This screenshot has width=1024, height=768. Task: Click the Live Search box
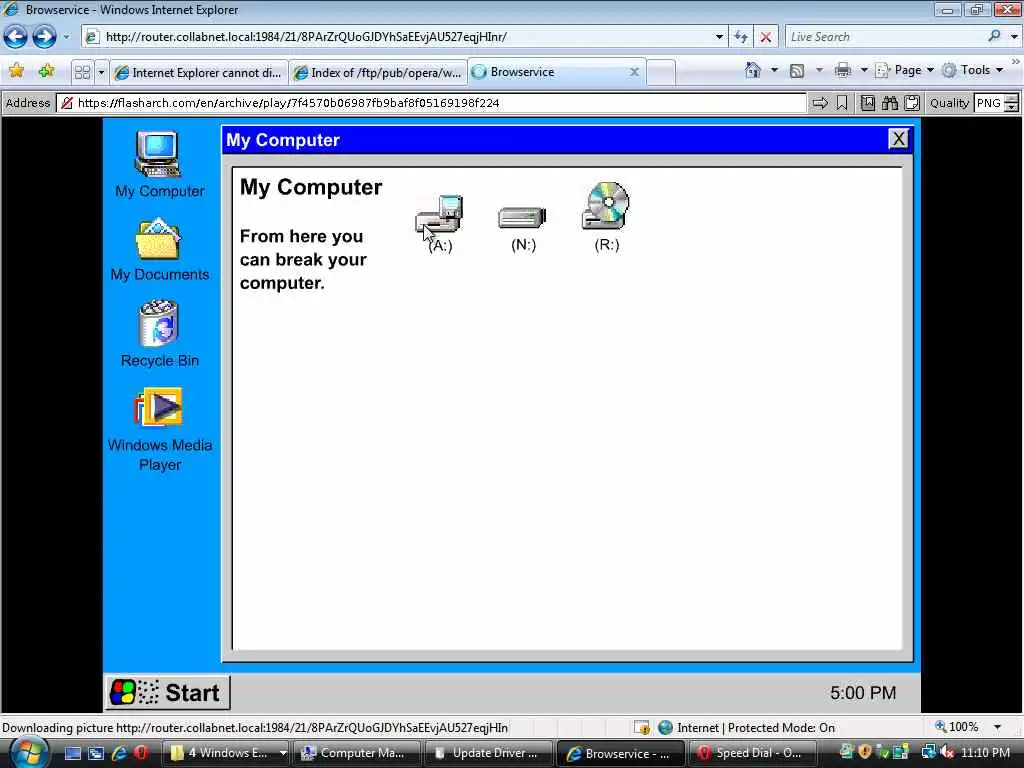coord(885,37)
